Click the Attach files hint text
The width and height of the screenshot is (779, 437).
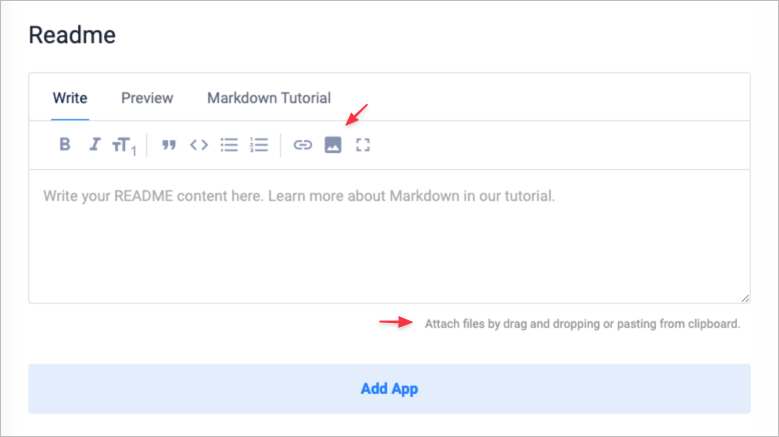pos(582,324)
